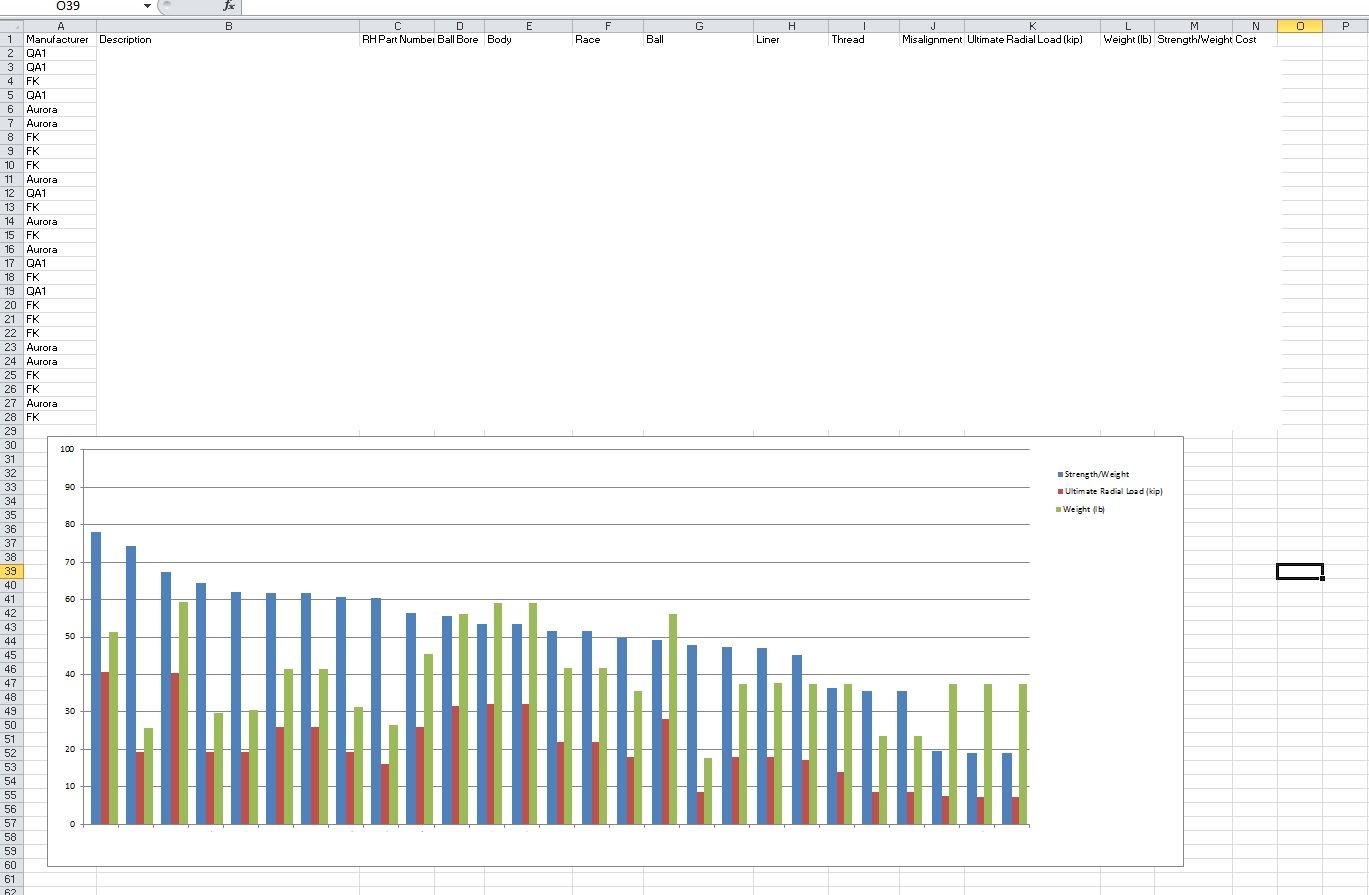Select column B header
The height and width of the screenshot is (895, 1369).
click(x=228, y=26)
